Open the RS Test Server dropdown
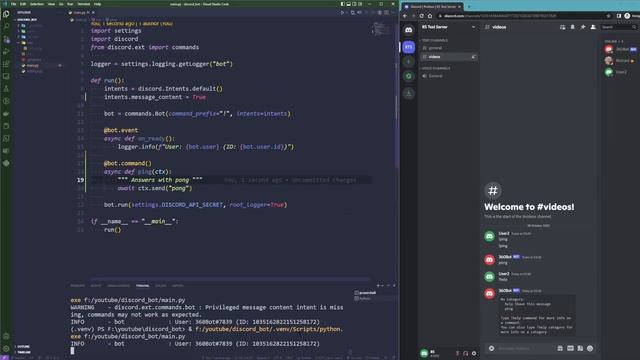 (x=448, y=27)
